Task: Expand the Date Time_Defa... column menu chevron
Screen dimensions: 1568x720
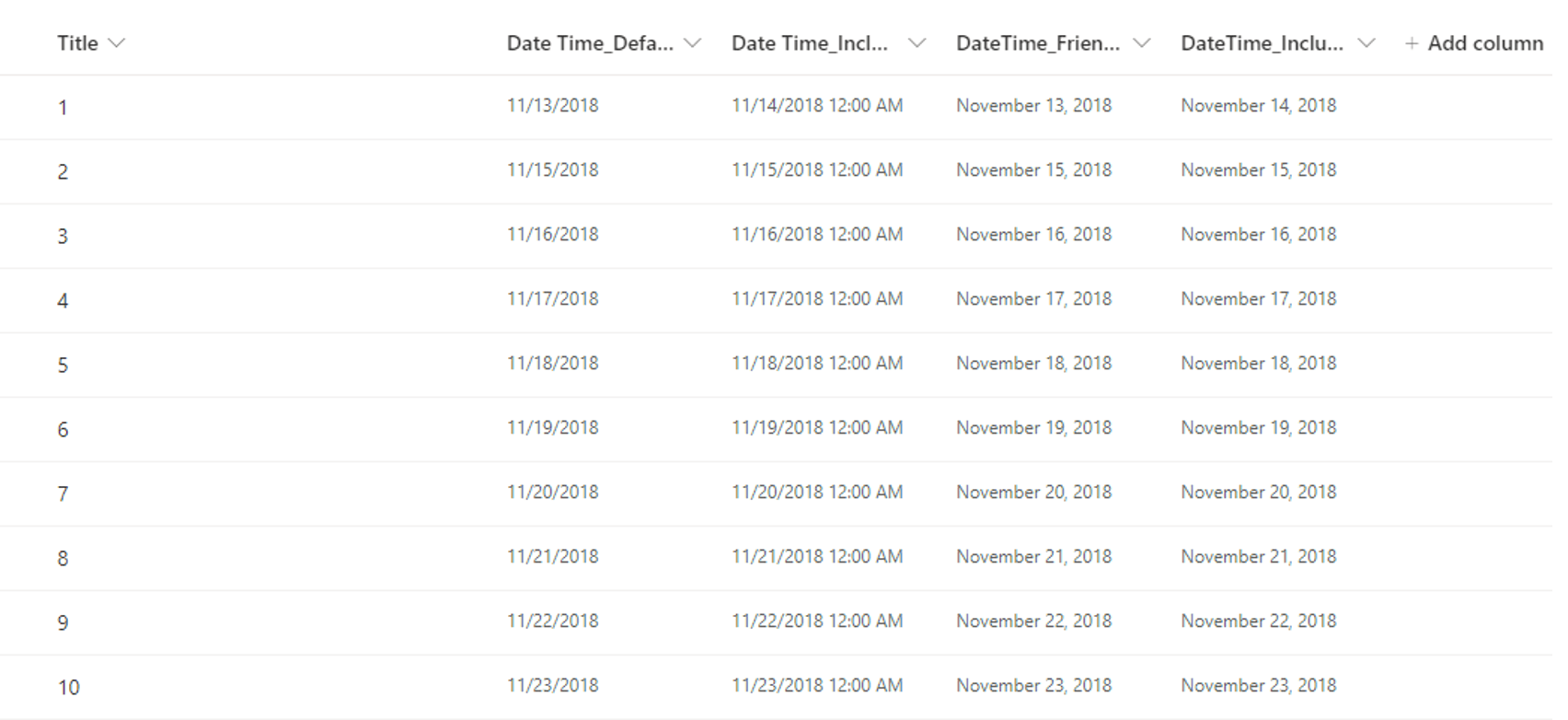Action: click(x=693, y=43)
